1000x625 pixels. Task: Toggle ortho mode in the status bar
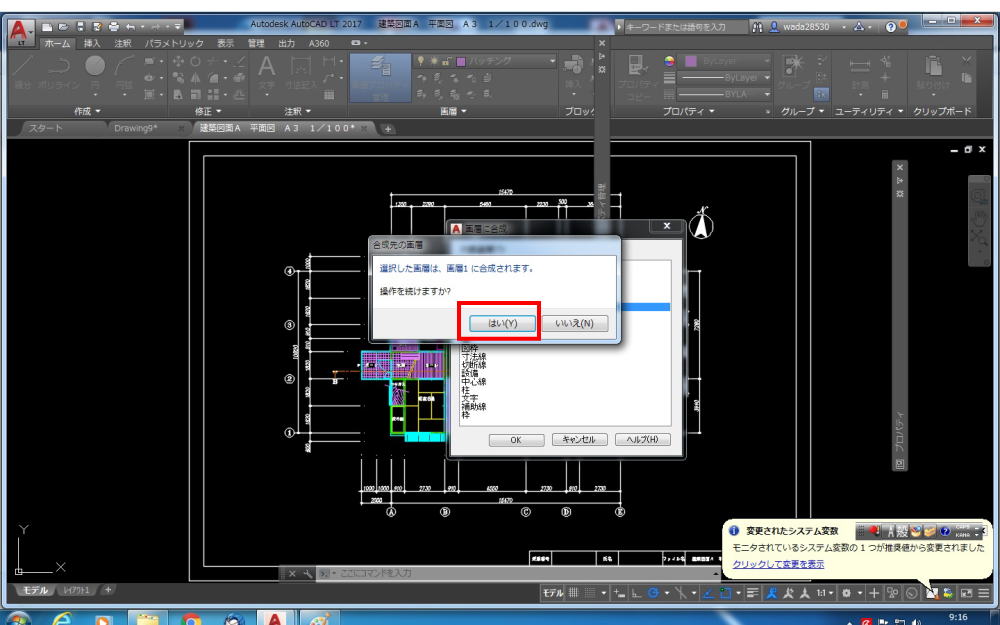[636, 593]
